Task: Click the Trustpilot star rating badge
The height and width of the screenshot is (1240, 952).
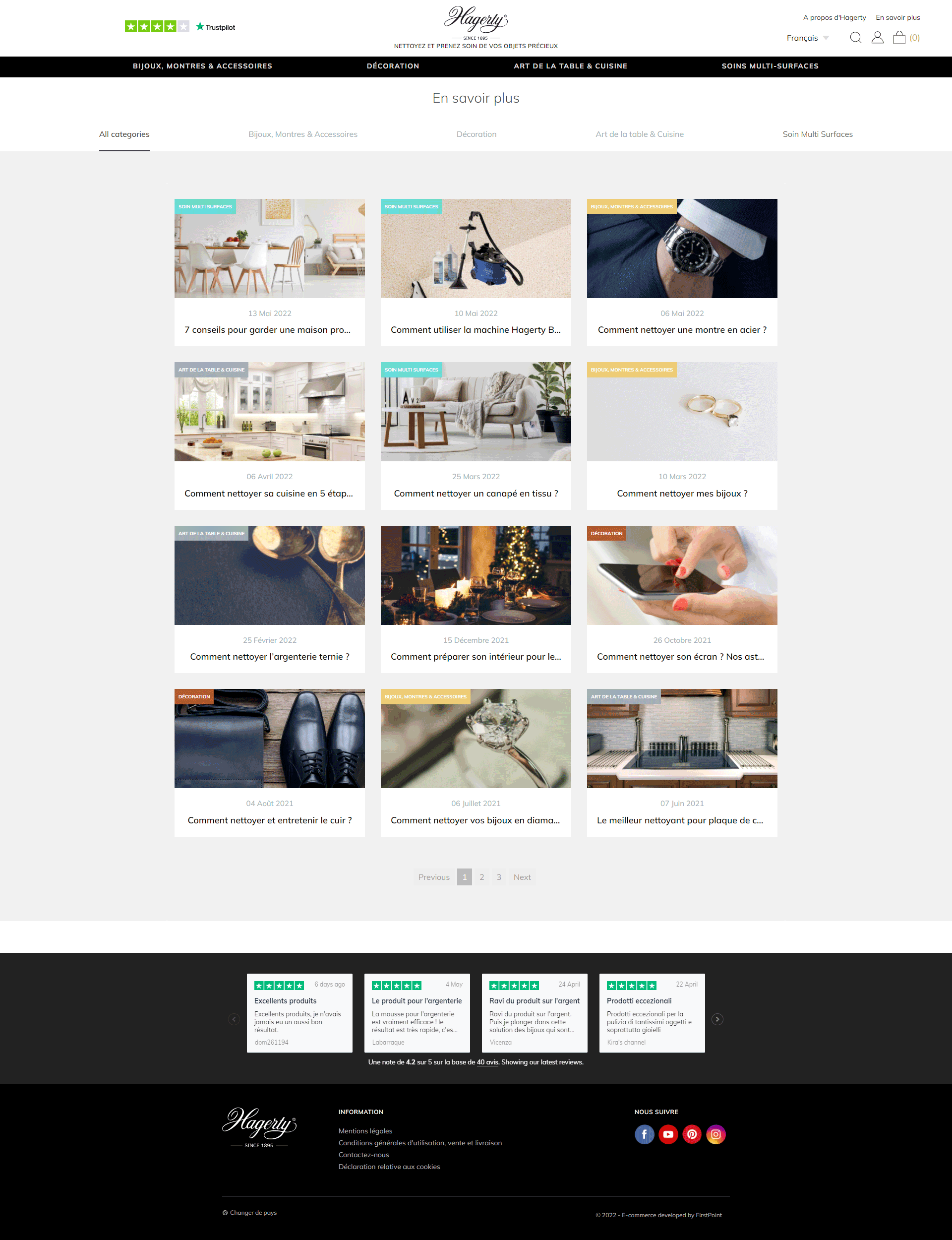Action: [x=179, y=27]
